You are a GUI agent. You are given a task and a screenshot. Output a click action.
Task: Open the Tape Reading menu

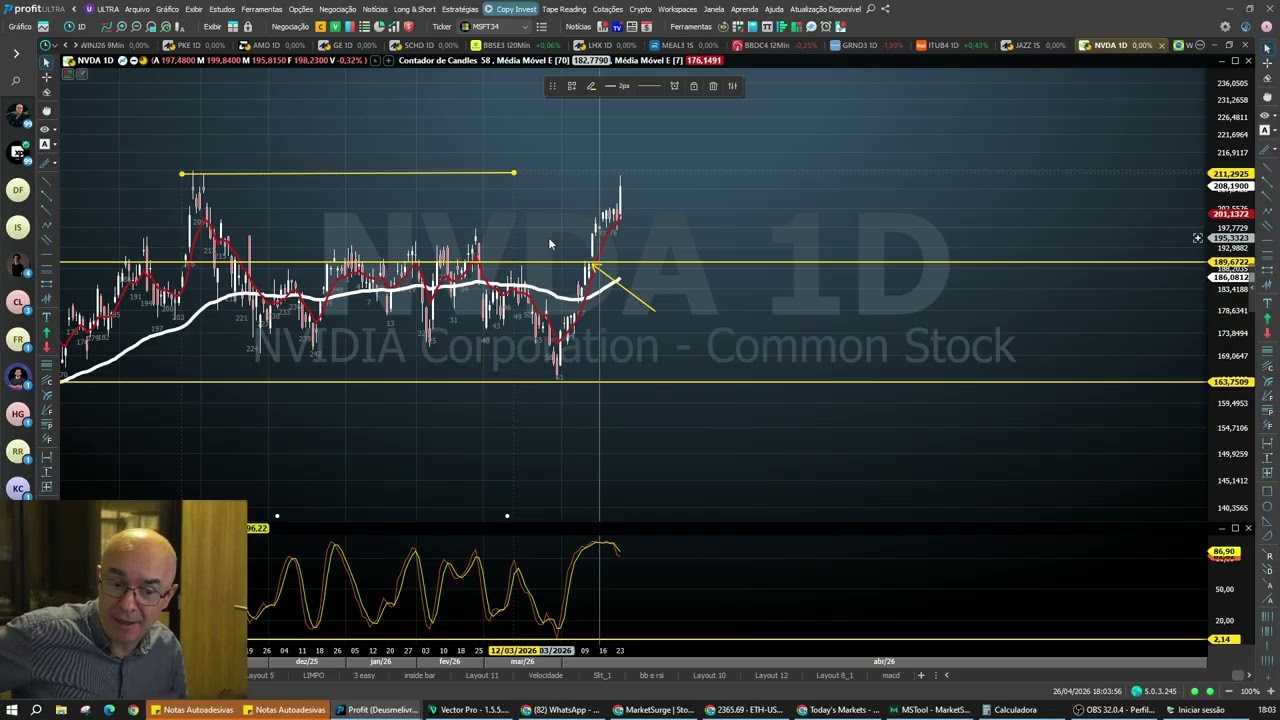[x=564, y=9]
